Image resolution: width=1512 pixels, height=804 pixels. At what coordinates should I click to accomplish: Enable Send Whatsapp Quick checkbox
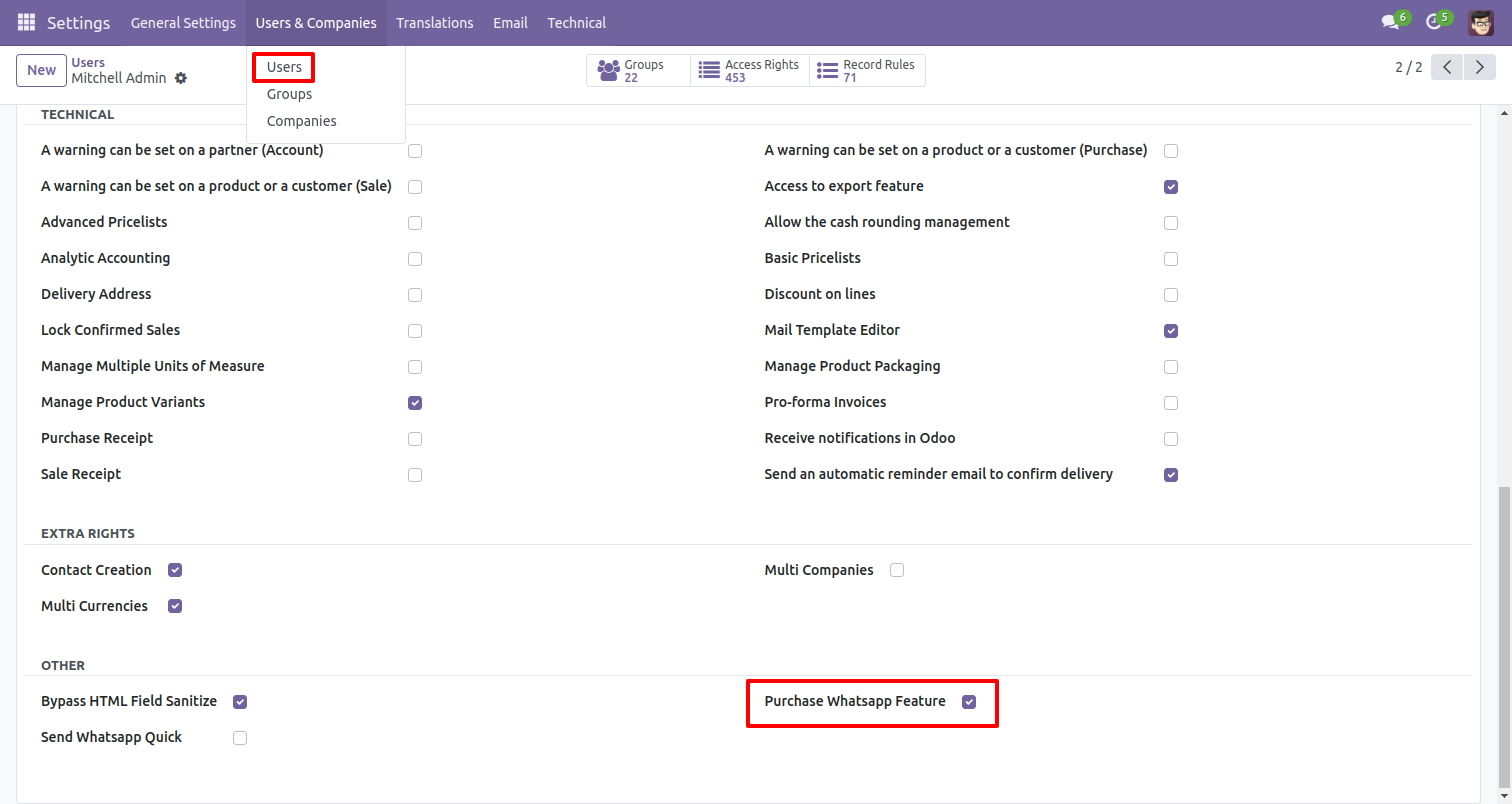point(240,738)
